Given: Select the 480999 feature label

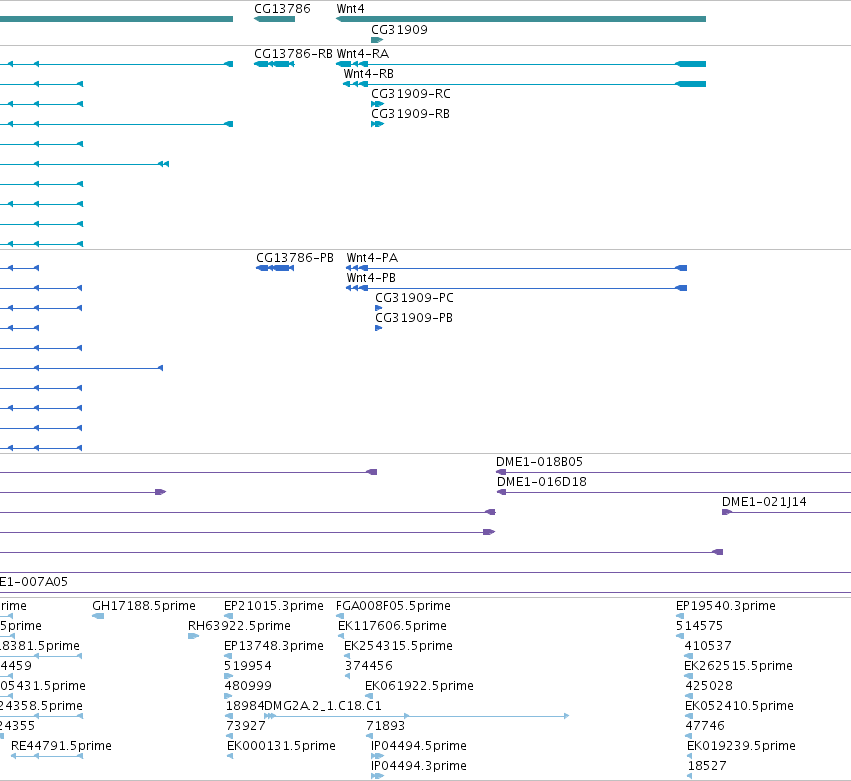Looking at the screenshot, I should 248,686.
